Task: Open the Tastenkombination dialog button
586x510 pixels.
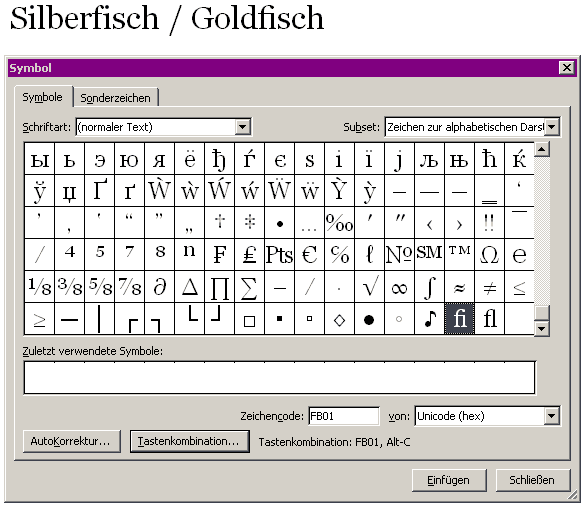Action: (189, 441)
